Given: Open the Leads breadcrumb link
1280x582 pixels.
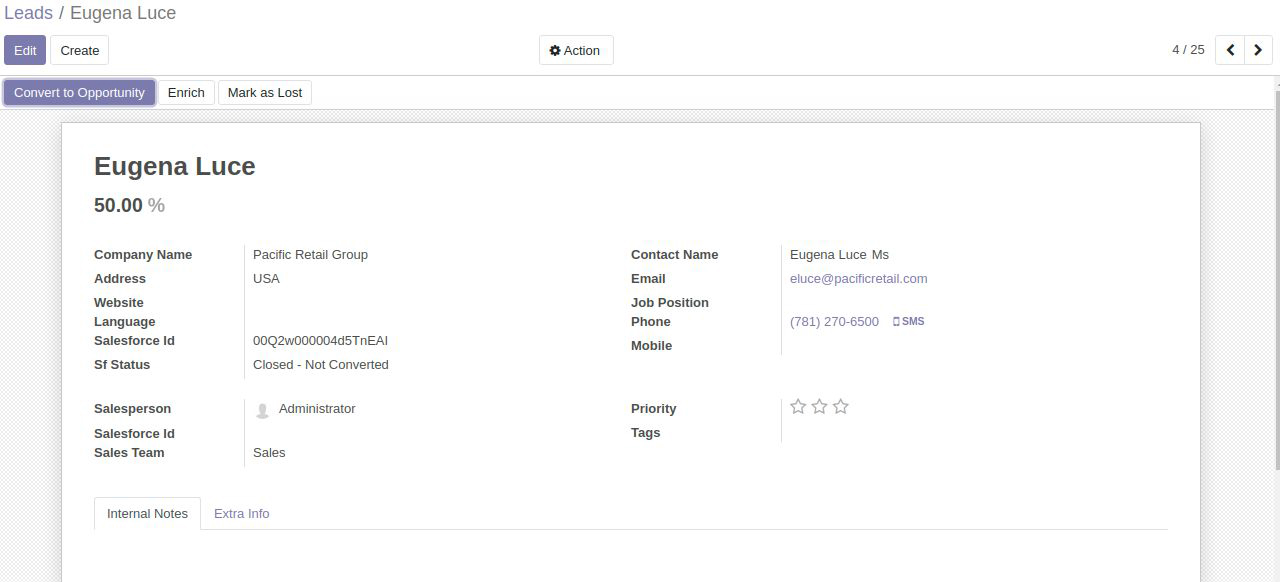Looking at the screenshot, I should 28,13.
